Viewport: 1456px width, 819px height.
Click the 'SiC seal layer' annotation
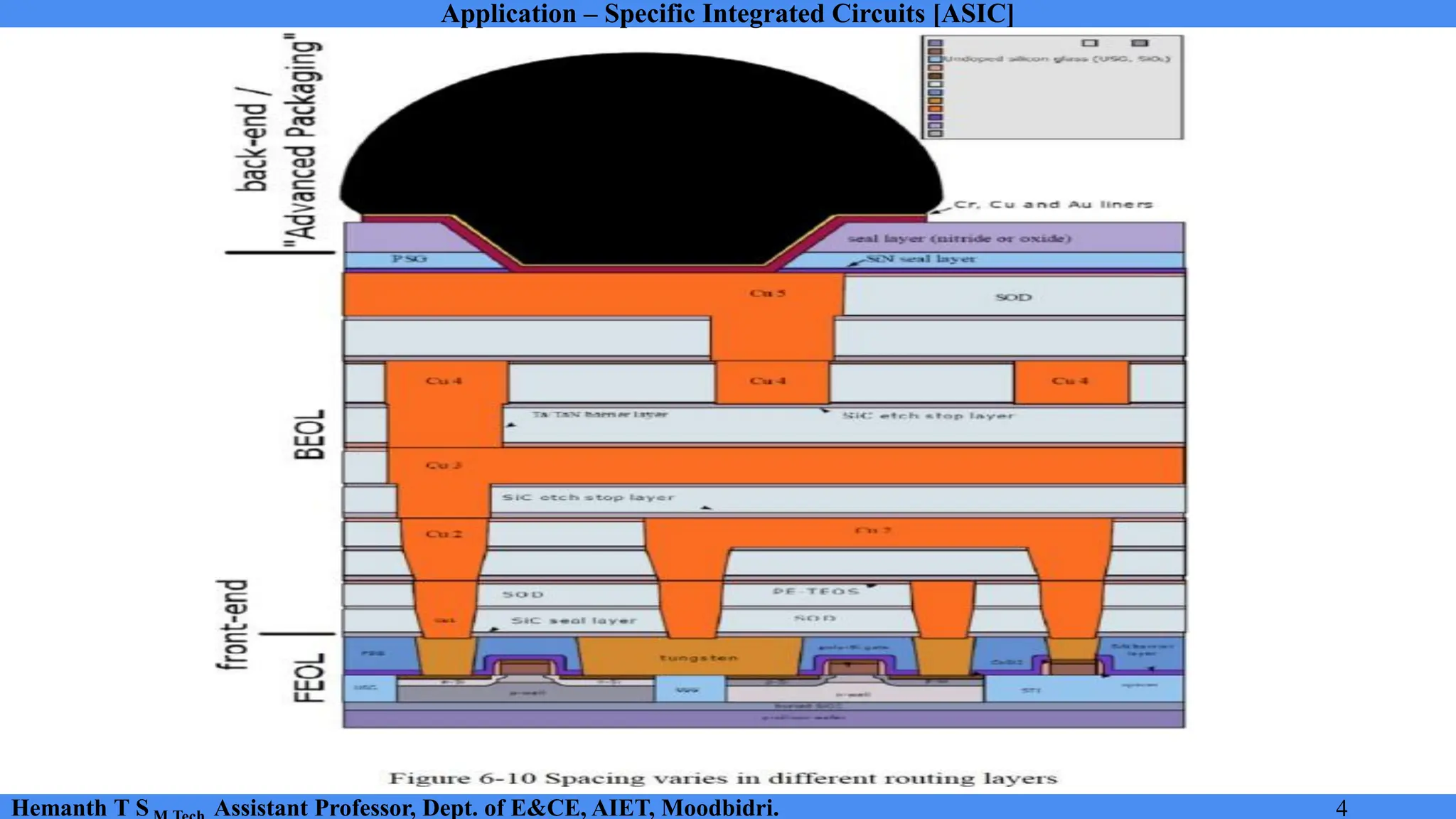tap(574, 621)
